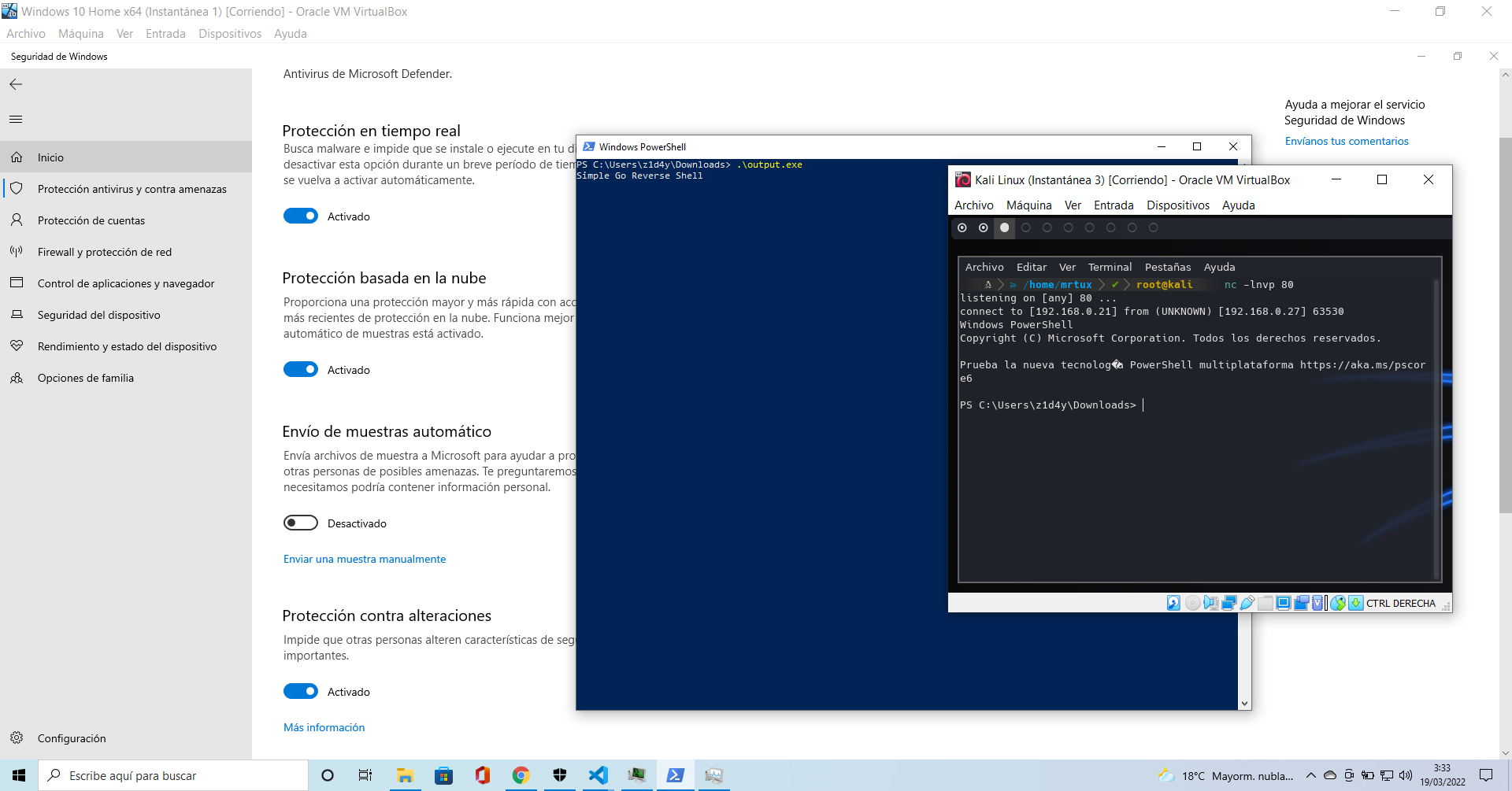
Task: Switch to Visual Studio Code on taskbar
Action: tap(598, 775)
